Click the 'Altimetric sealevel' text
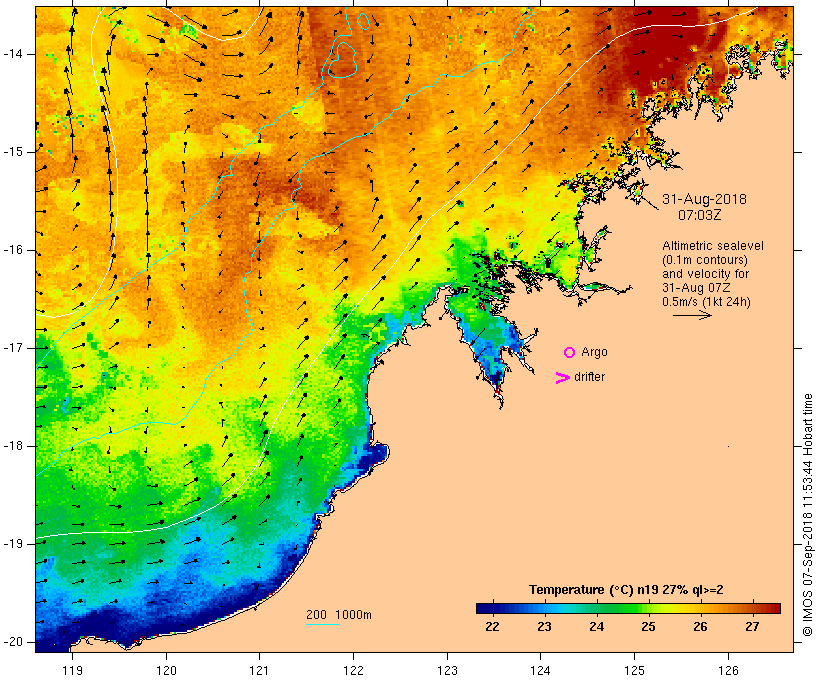 pyautogui.click(x=713, y=246)
